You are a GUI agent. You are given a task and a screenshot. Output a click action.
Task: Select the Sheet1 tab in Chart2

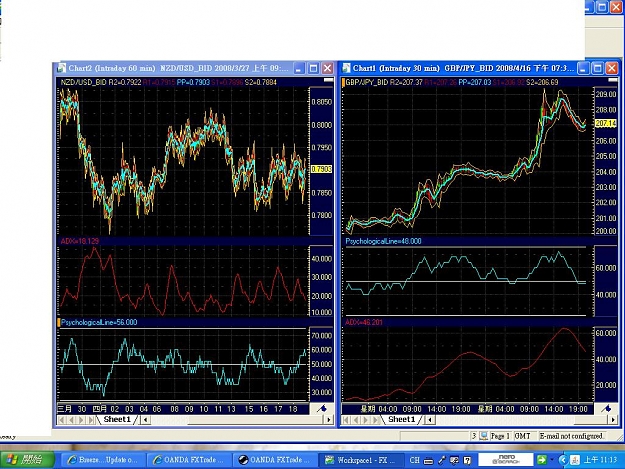117,419
